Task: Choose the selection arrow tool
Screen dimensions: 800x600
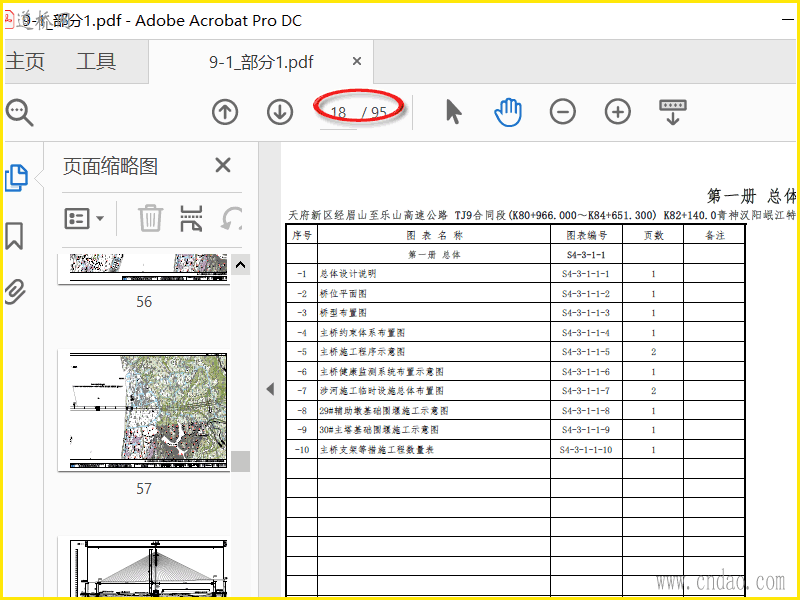Action: [453, 112]
